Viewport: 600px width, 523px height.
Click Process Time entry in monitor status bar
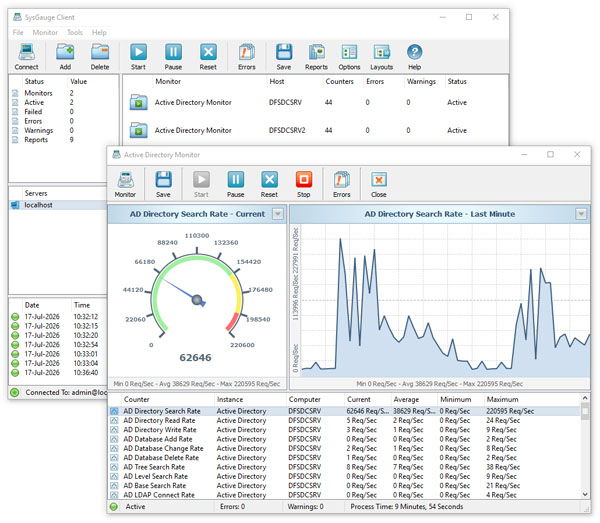click(406, 507)
